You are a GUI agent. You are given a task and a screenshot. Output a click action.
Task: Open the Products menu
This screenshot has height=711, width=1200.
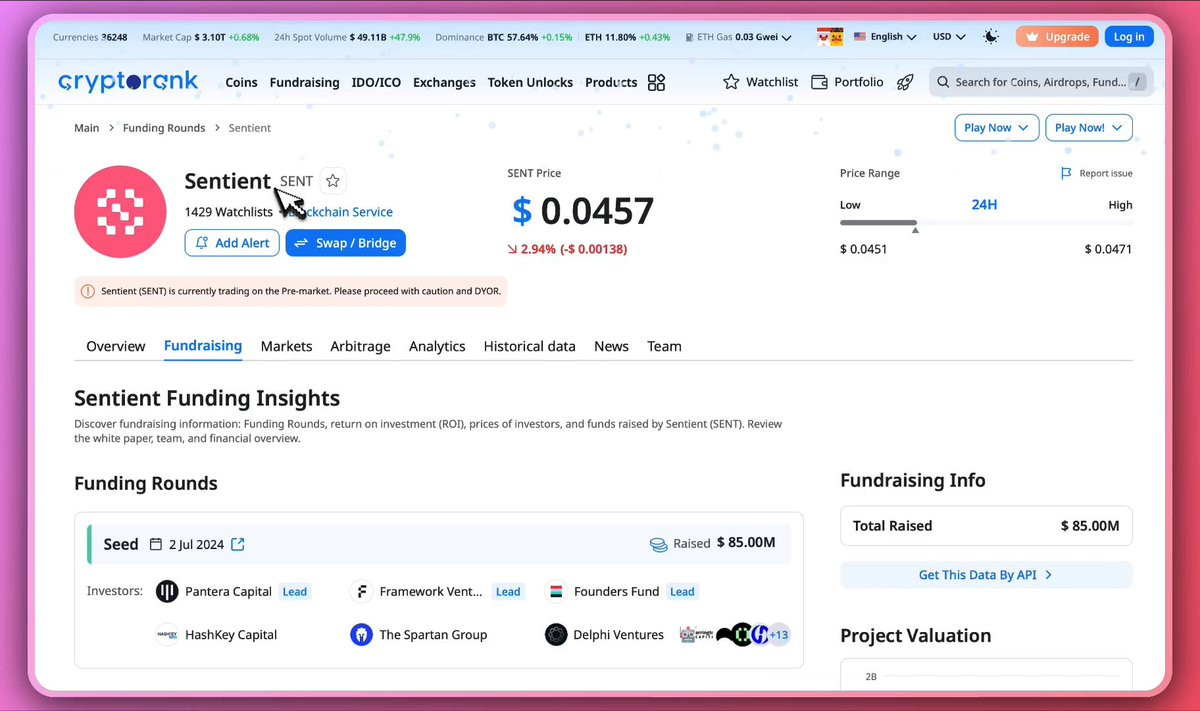click(x=611, y=82)
